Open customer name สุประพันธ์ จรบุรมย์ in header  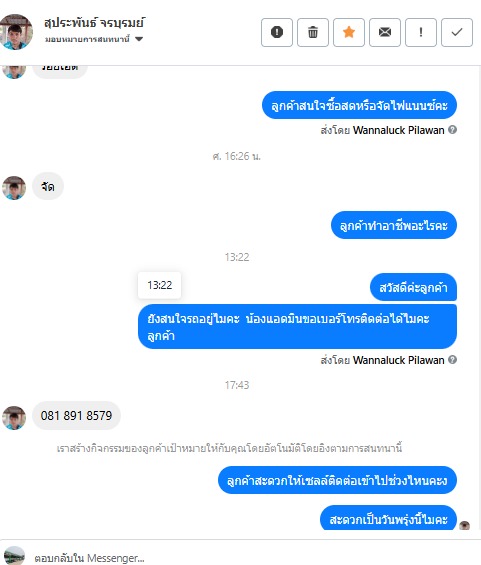[x=94, y=23]
